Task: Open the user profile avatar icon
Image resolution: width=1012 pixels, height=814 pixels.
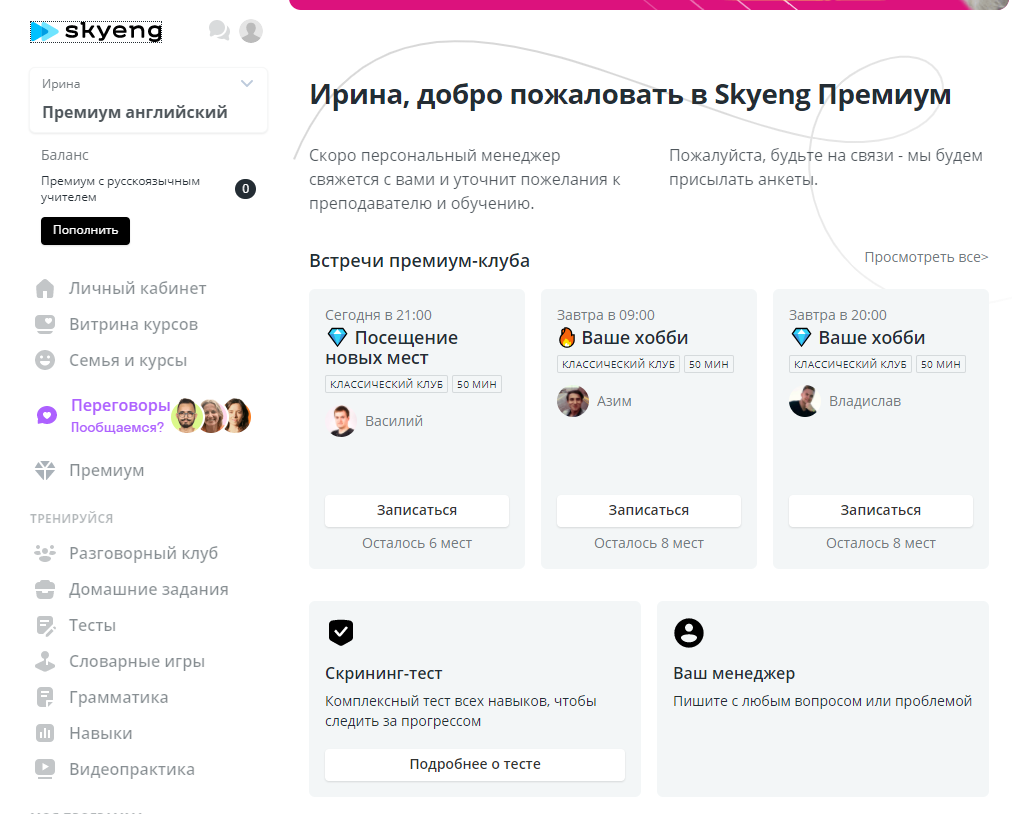Action: click(x=251, y=30)
